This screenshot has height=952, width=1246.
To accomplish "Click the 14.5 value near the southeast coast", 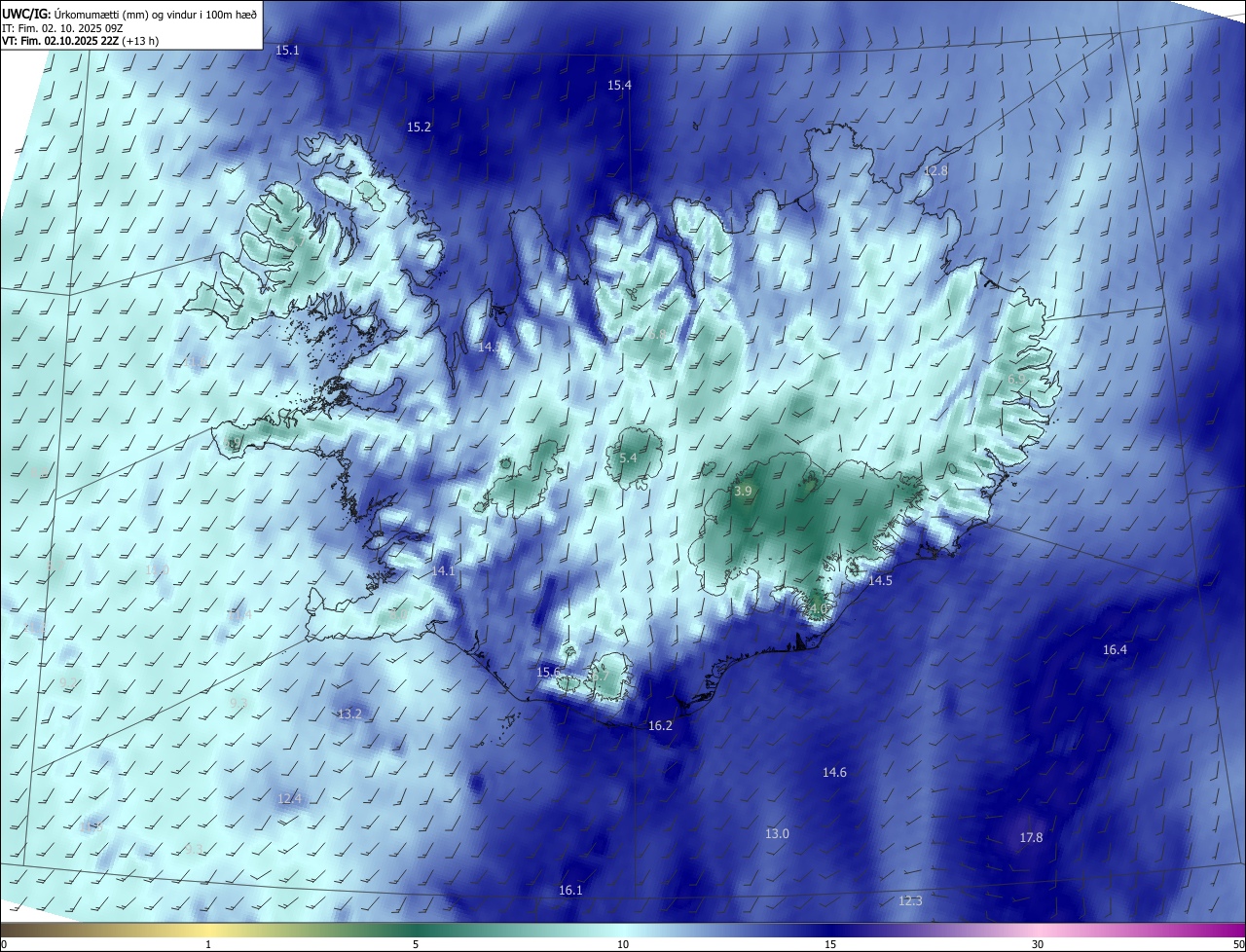I will (880, 580).
